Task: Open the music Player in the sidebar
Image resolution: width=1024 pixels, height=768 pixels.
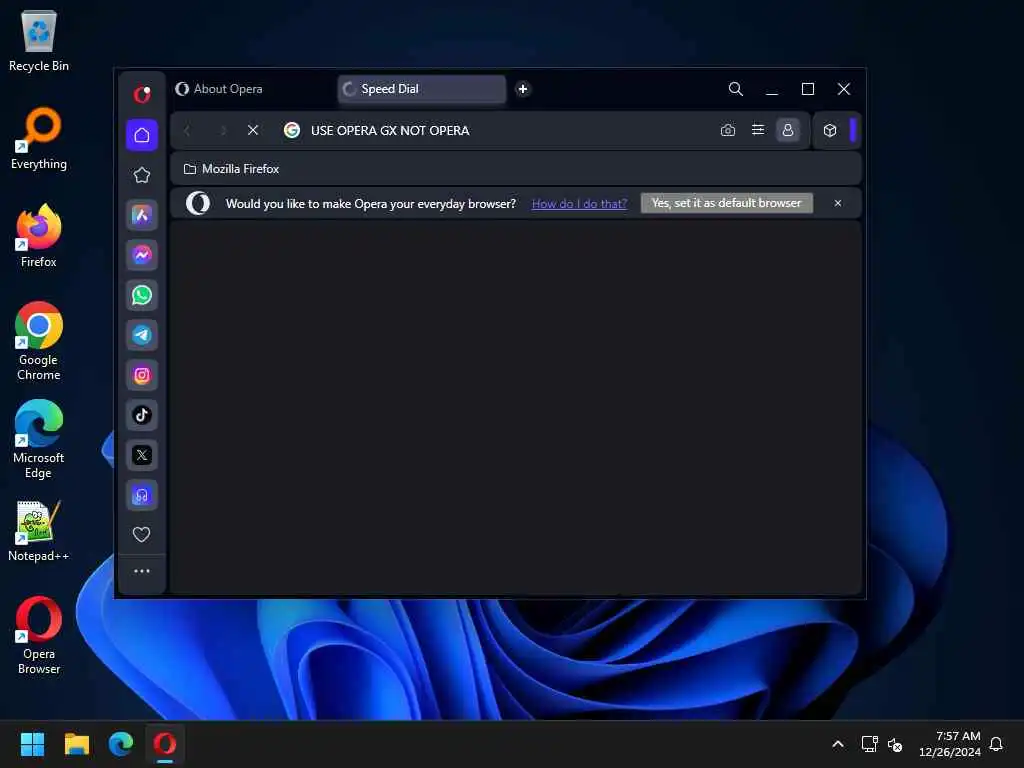Action: [x=142, y=495]
